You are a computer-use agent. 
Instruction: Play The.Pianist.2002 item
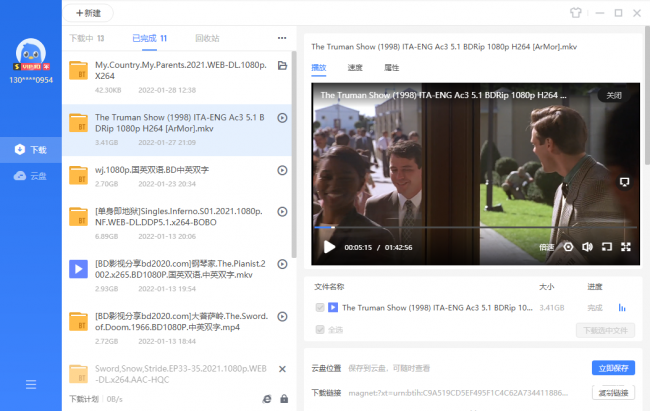tap(282, 264)
